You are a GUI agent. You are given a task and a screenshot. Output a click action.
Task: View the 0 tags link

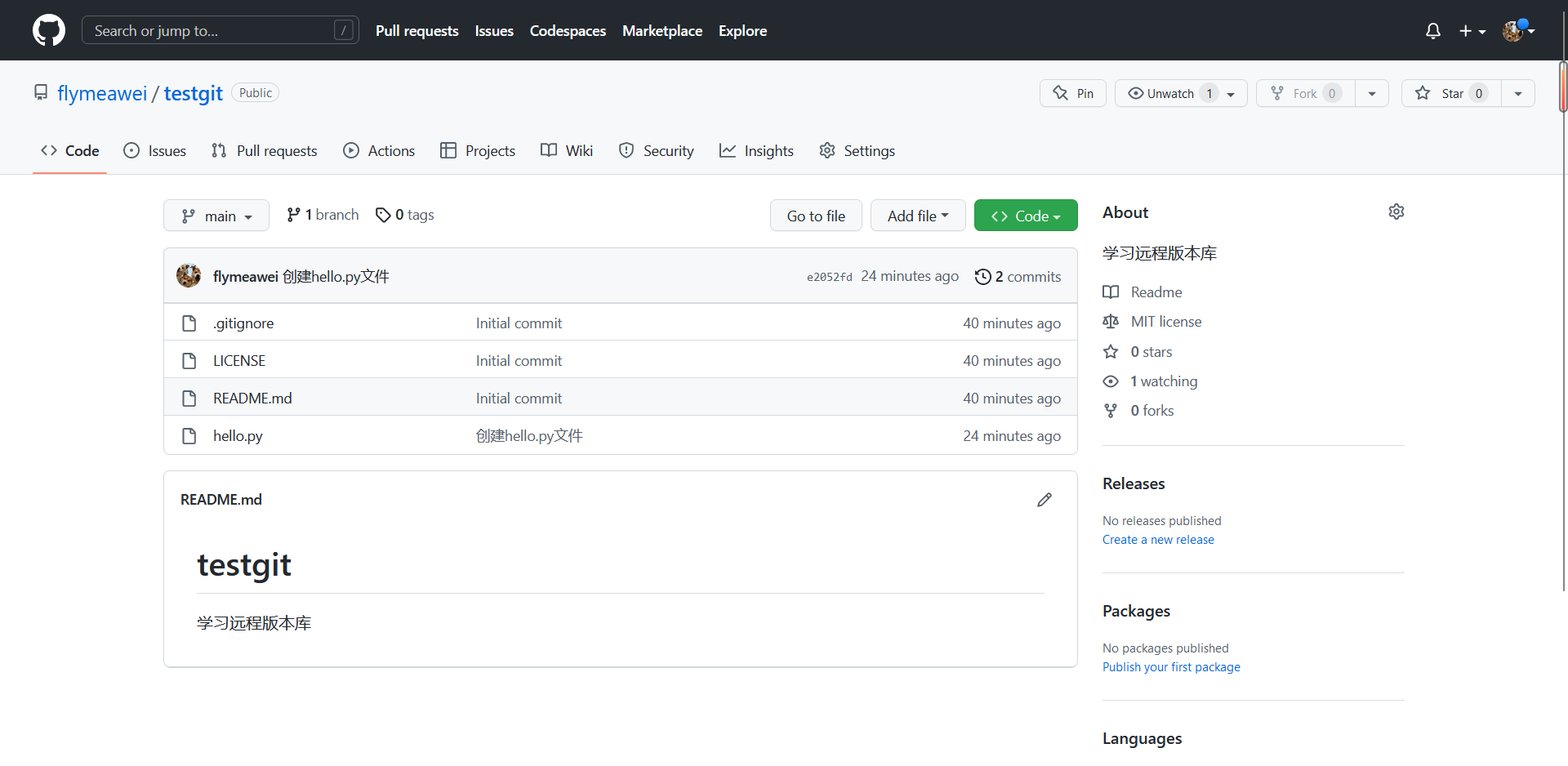click(x=404, y=215)
